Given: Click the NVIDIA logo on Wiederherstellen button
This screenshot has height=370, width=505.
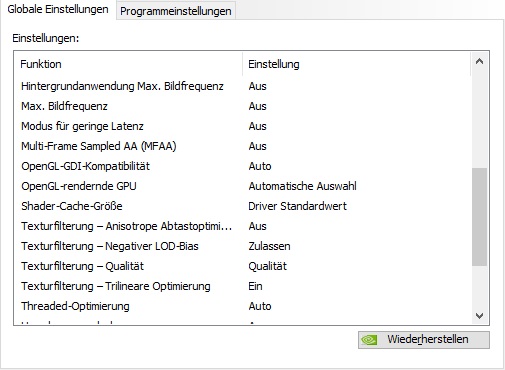Looking at the screenshot, I should coord(369,340).
